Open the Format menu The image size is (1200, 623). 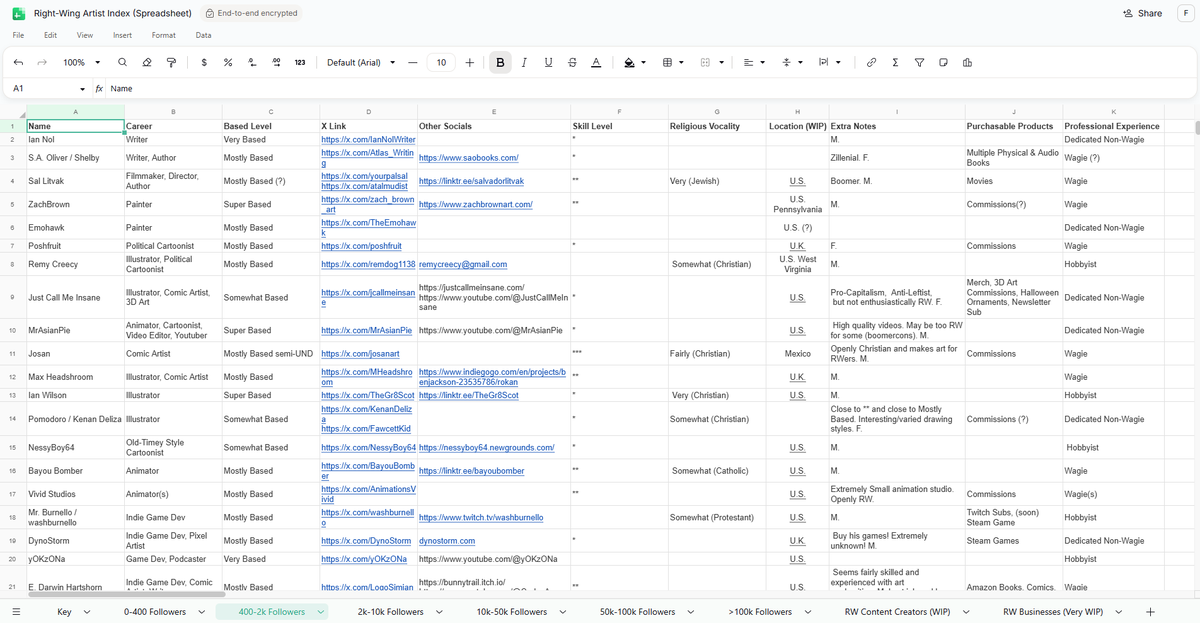click(164, 35)
